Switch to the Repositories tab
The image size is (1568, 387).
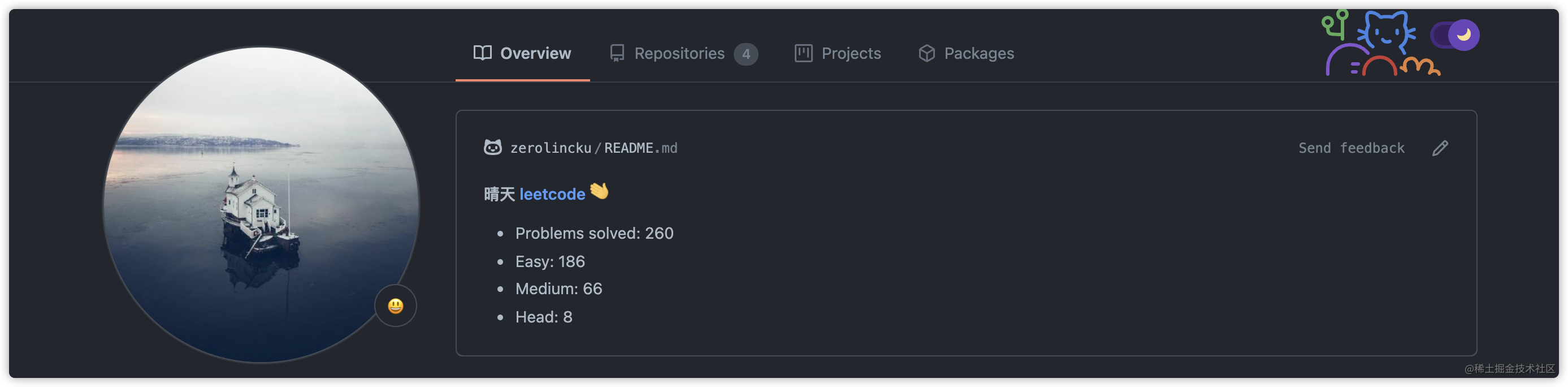coord(683,54)
